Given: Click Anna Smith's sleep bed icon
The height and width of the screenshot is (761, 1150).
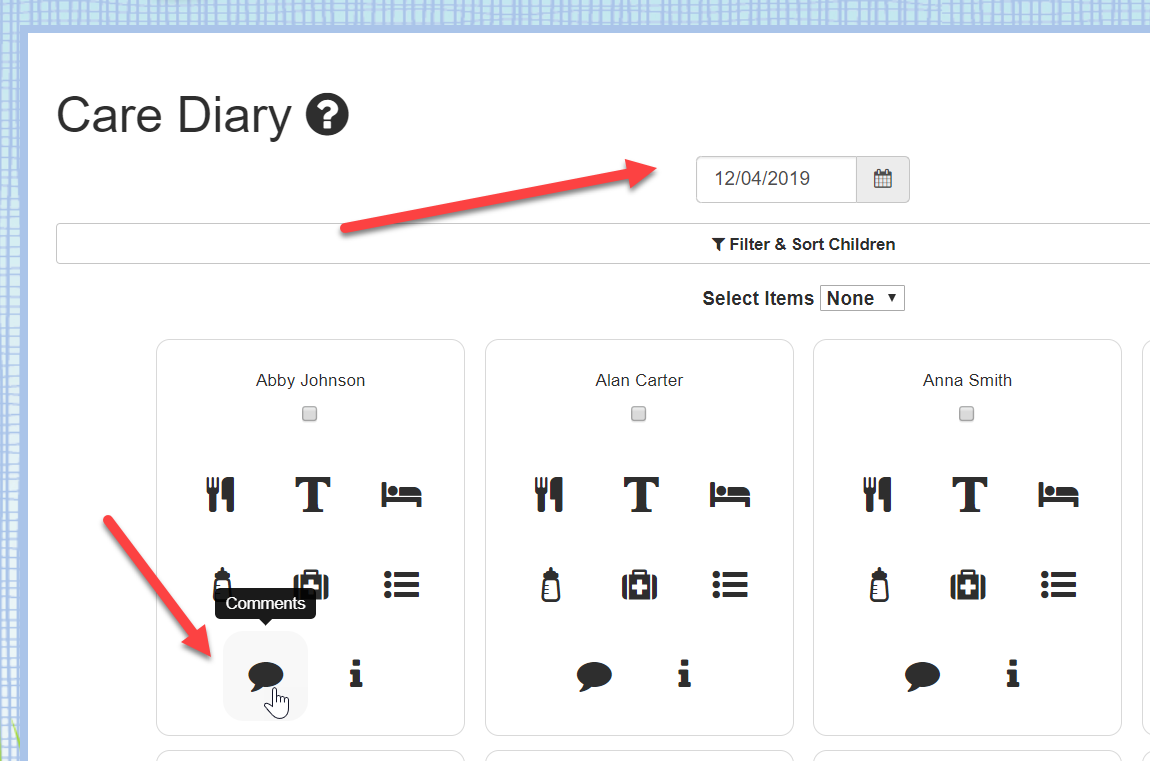Looking at the screenshot, I should [x=1058, y=495].
